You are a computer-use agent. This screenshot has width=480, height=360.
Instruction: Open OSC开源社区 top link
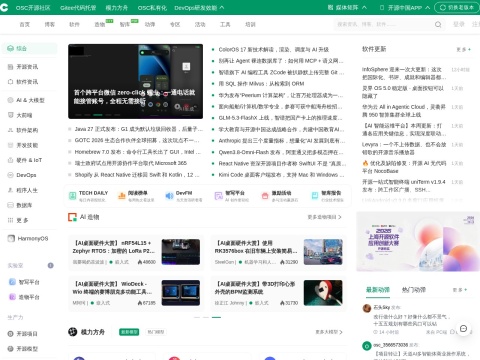33,7
